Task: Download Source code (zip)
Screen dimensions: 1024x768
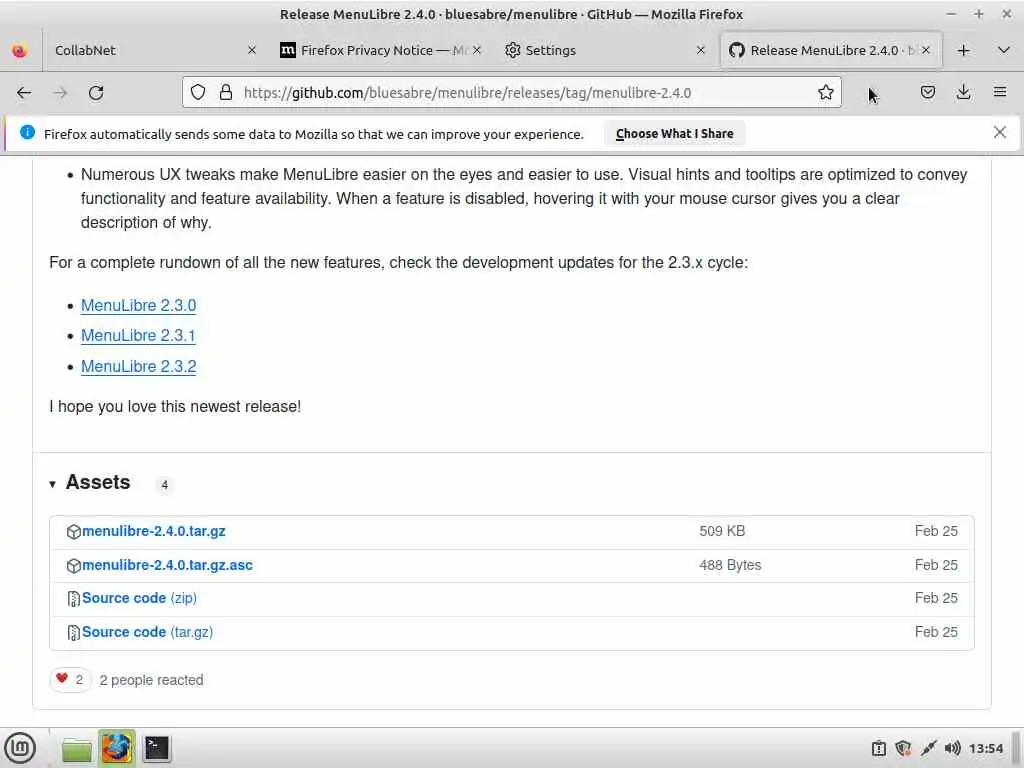Action: [x=139, y=598]
